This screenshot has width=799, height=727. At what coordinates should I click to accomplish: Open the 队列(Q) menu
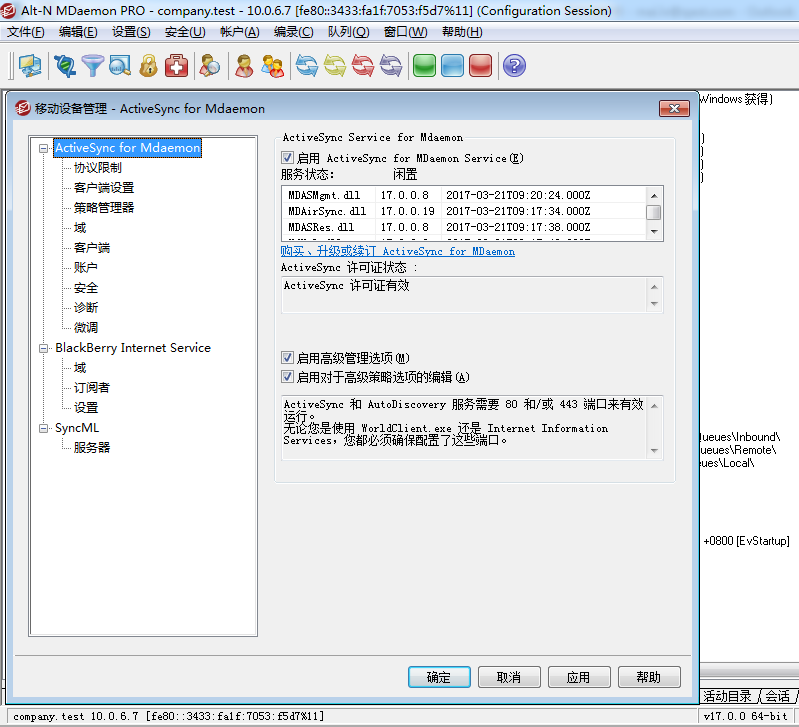click(349, 32)
